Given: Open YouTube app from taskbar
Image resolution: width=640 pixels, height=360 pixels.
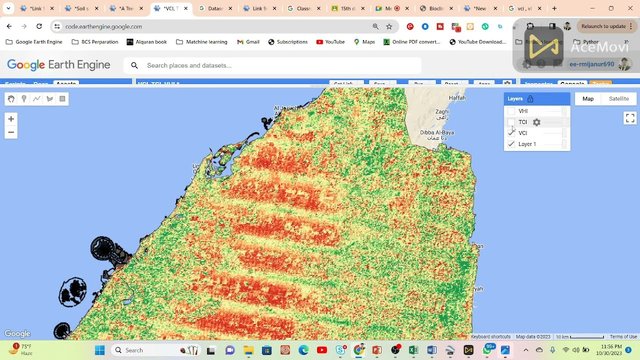Looking at the screenshot, I should pyautogui.click(x=322, y=350).
